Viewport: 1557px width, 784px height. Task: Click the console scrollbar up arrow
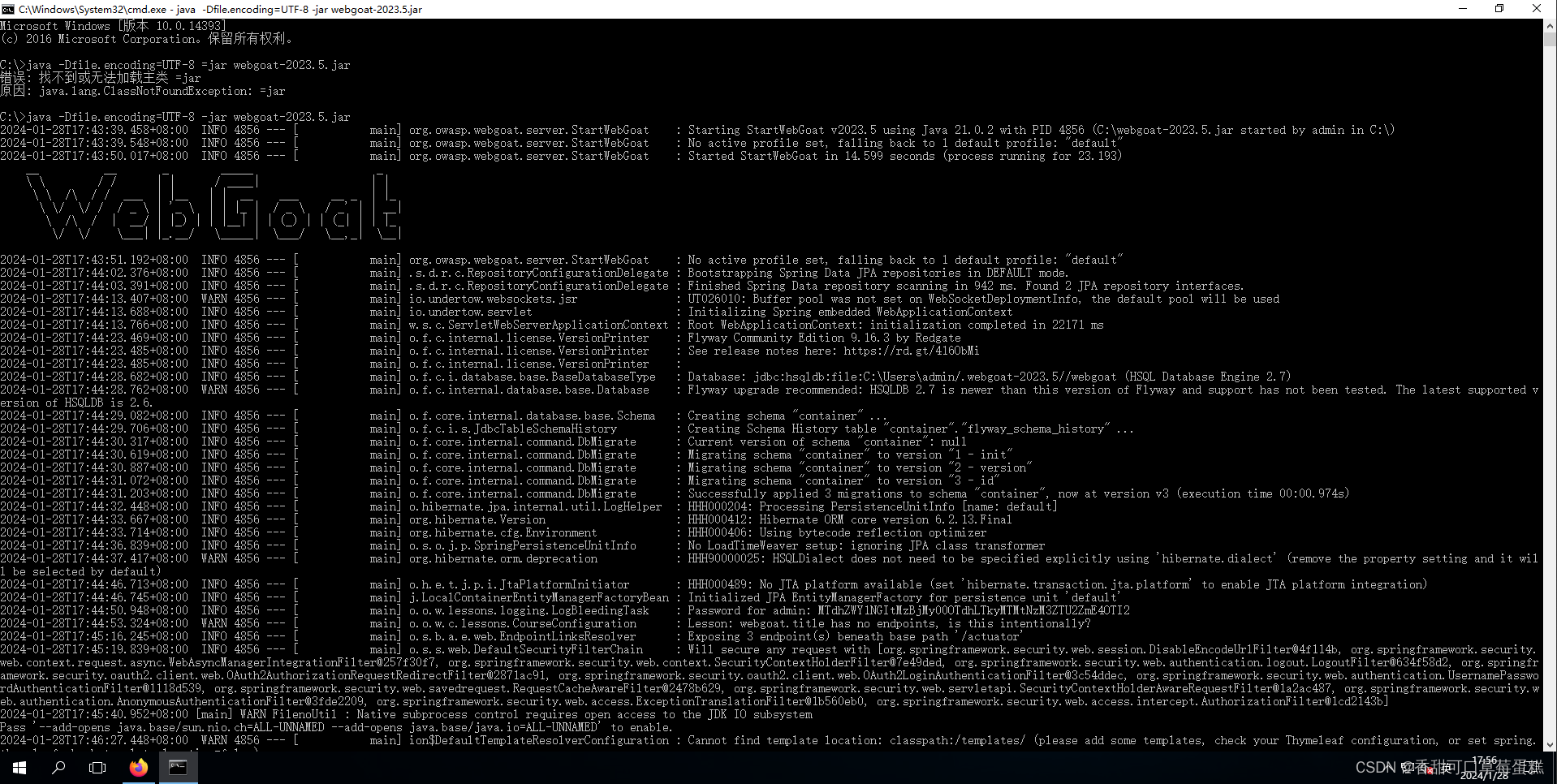1550,26
